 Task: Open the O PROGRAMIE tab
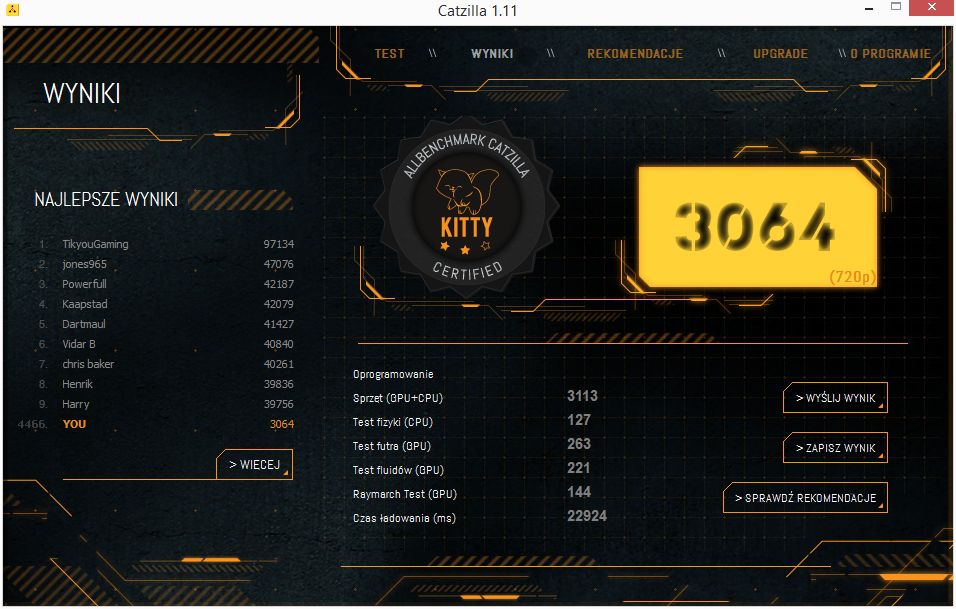pyautogui.click(x=890, y=54)
